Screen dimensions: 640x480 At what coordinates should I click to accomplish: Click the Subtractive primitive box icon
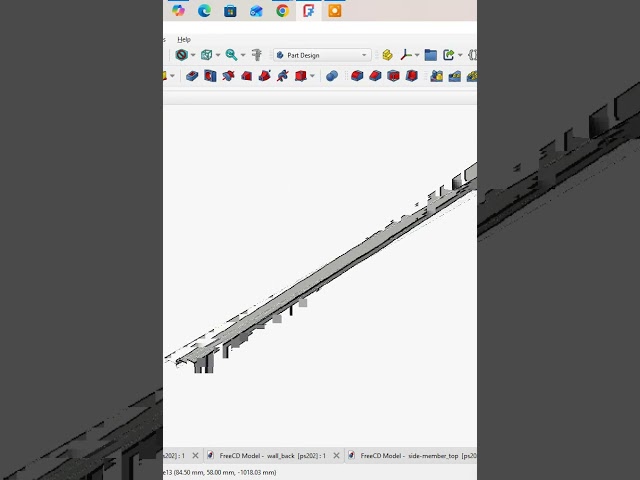301,76
